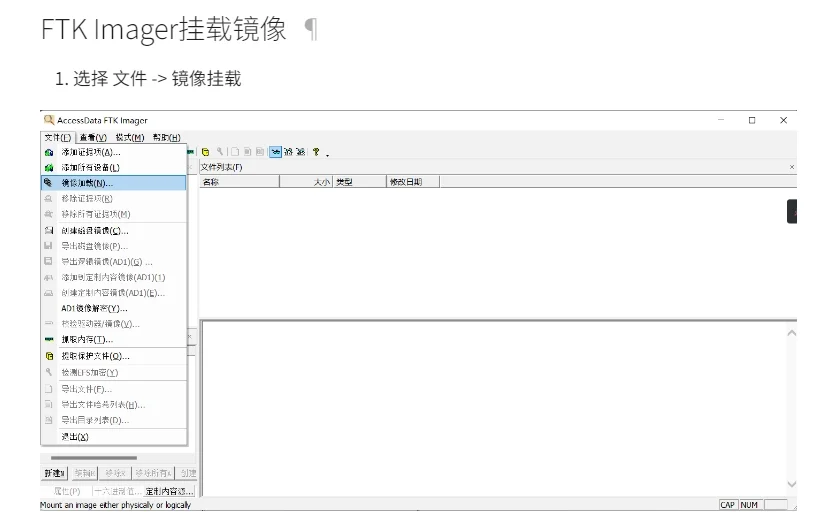Viewport: 818px width, 512px height.
Task: Choose 创建磁盘镜像(C)... menu entry
Action: [x=114, y=231]
